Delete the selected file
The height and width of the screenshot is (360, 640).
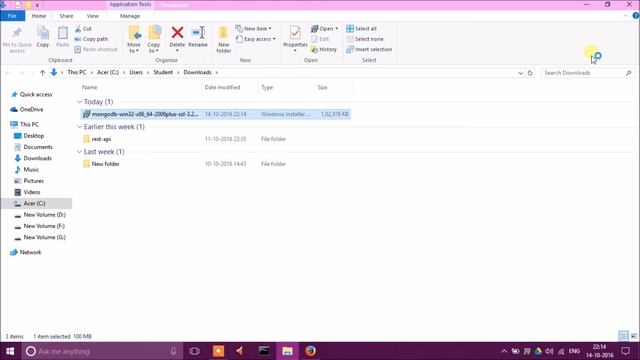pos(177,39)
